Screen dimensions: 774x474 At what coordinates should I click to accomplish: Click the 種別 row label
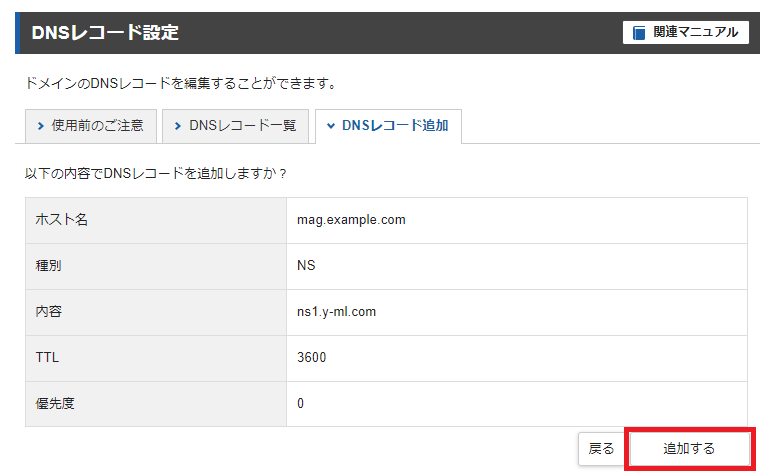click(48, 266)
